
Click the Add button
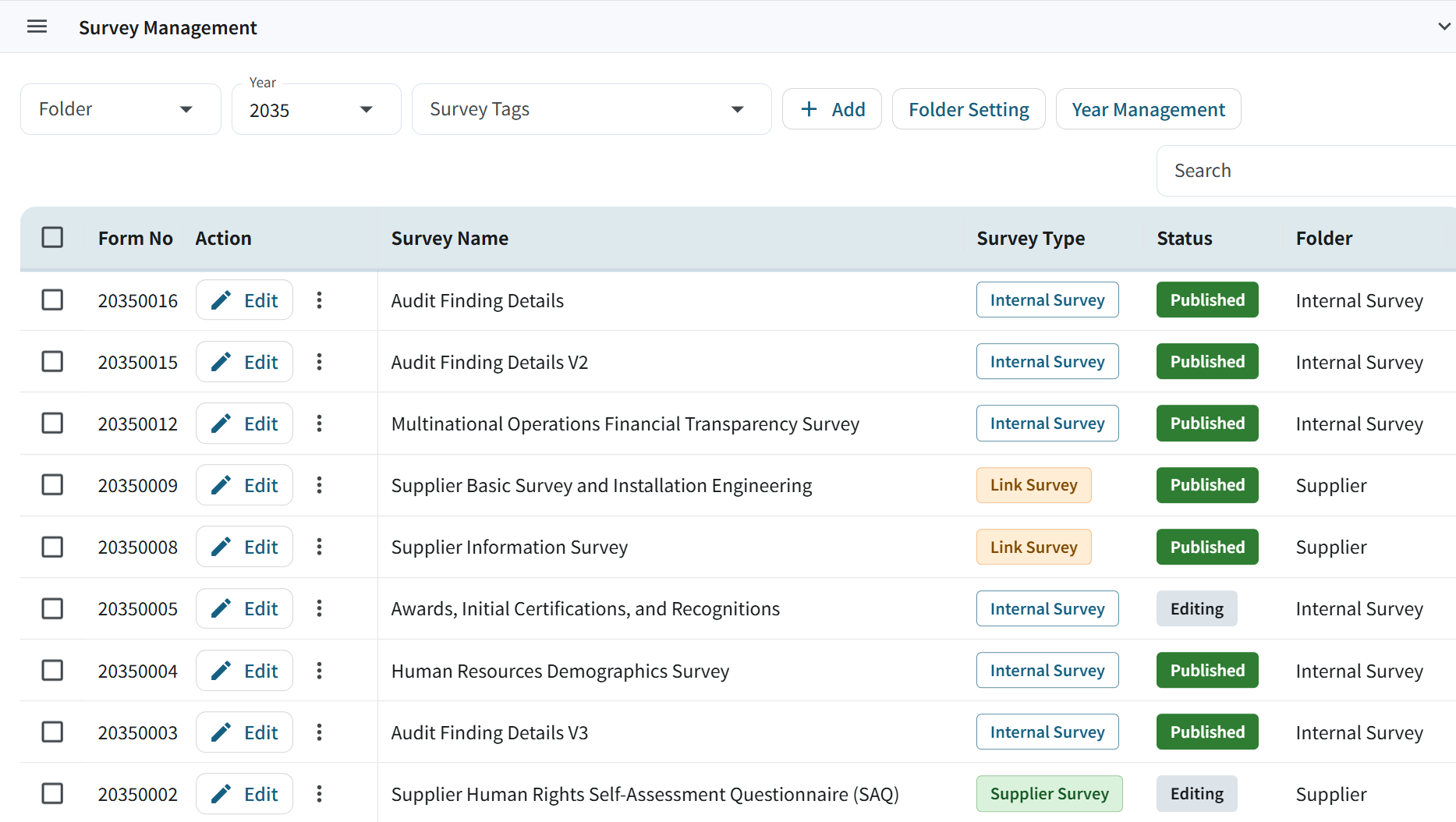[x=832, y=109]
